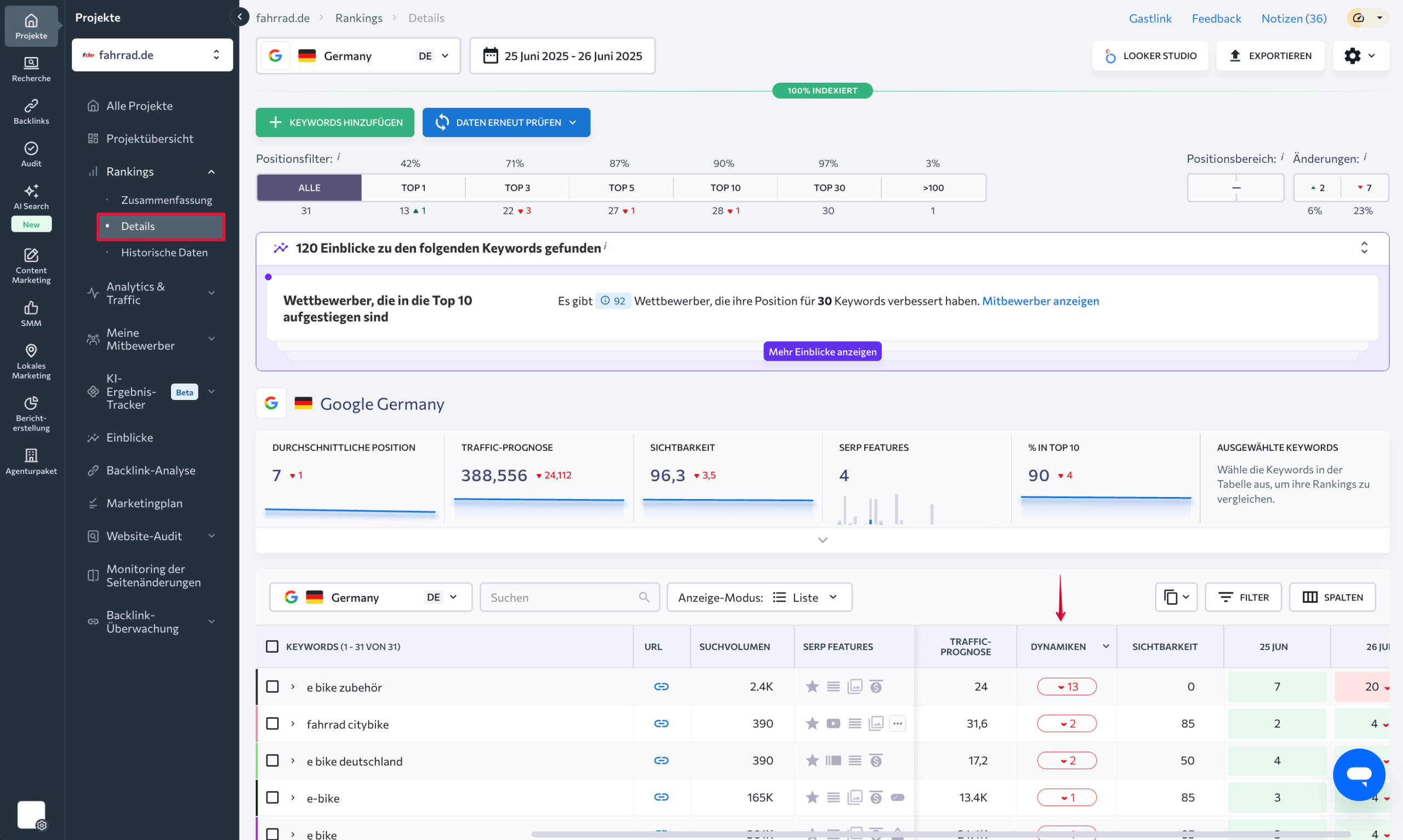Viewport: 1403px width, 840px height.
Task: Click the info icon next to 92 competitors
Action: tap(605, 301)
